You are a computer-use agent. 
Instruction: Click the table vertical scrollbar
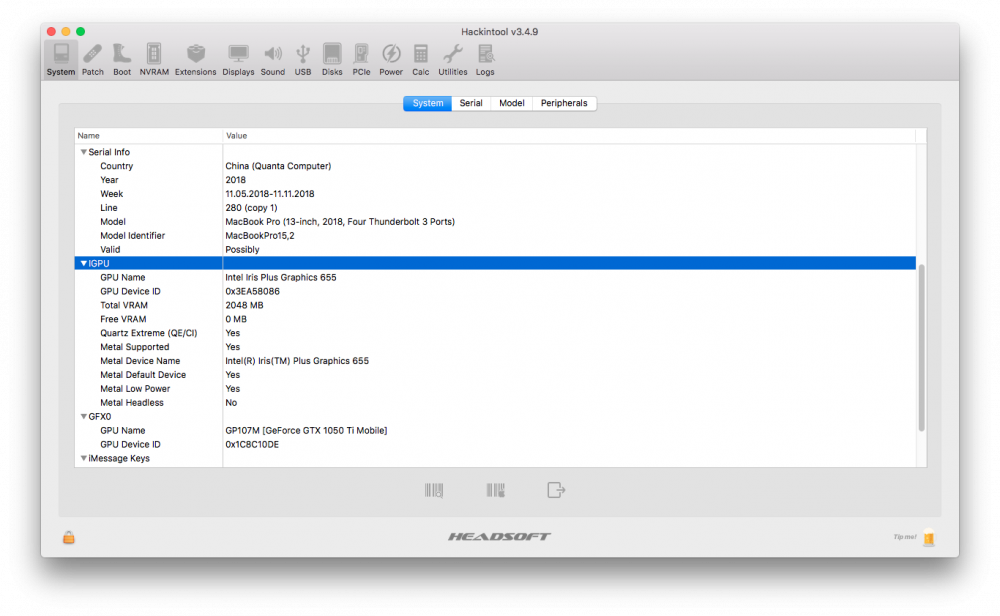[922, 348]
